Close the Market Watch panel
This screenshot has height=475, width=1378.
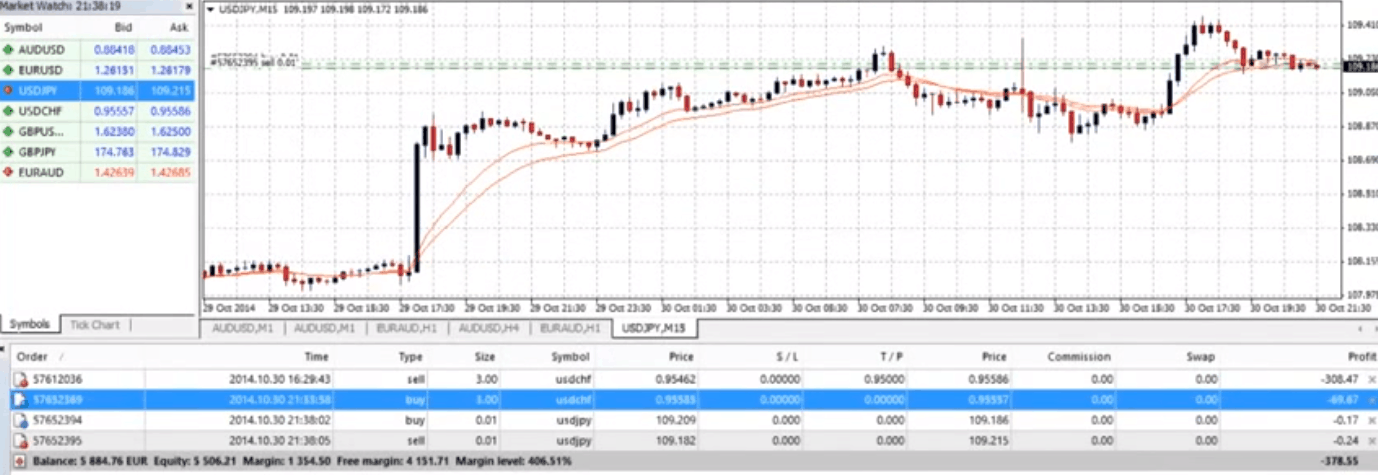pos(189,5)
